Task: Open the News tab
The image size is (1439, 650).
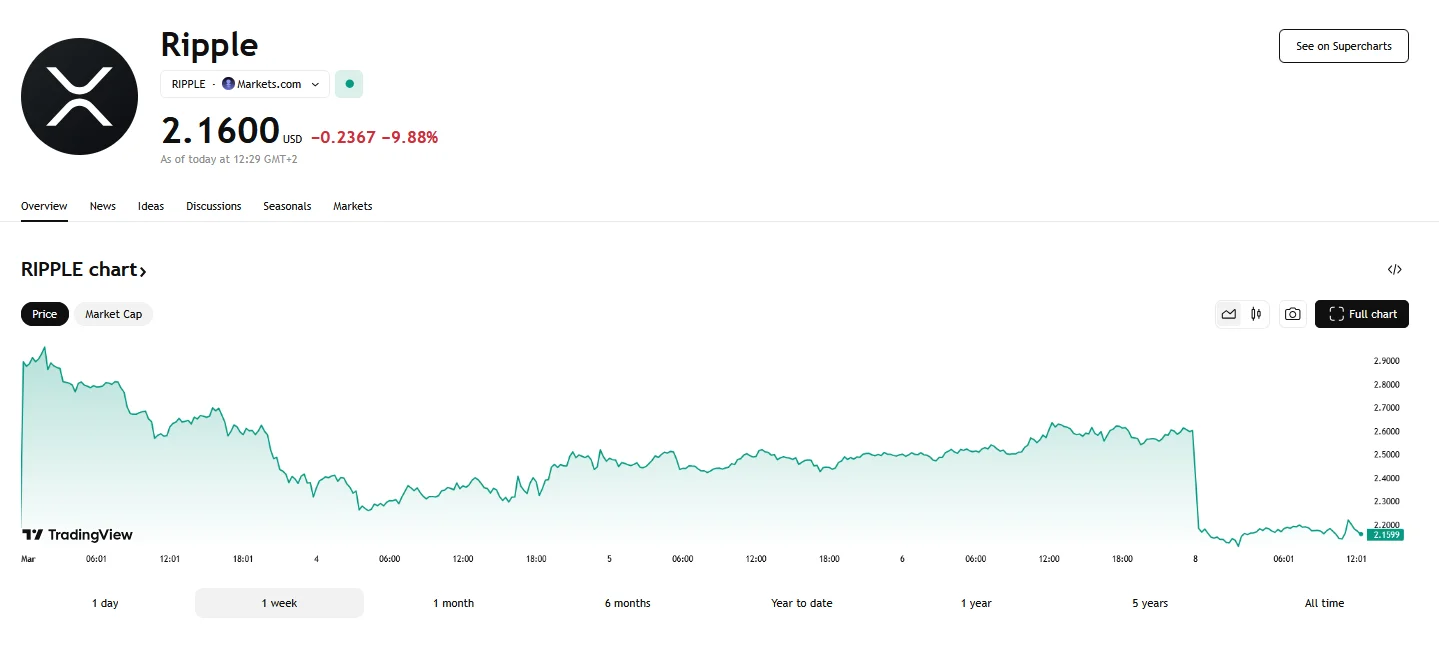Action: click(102, 206)
